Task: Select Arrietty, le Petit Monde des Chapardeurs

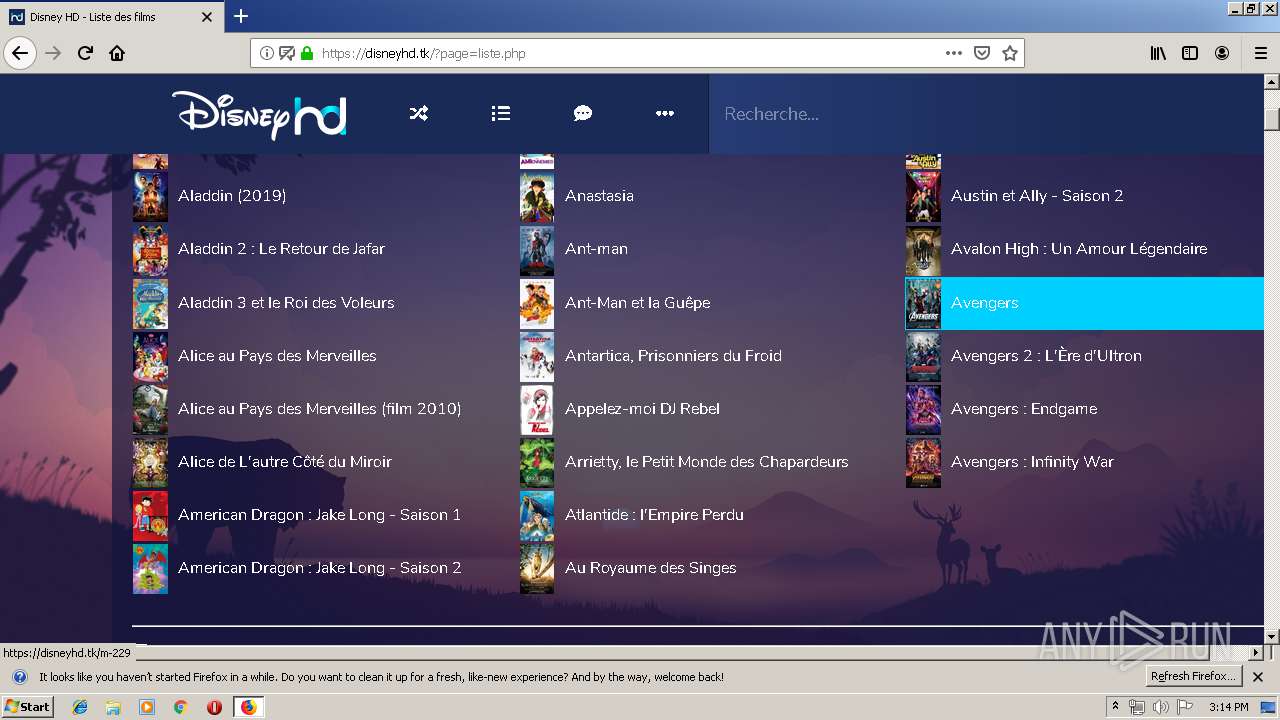Action: (705, 461)
